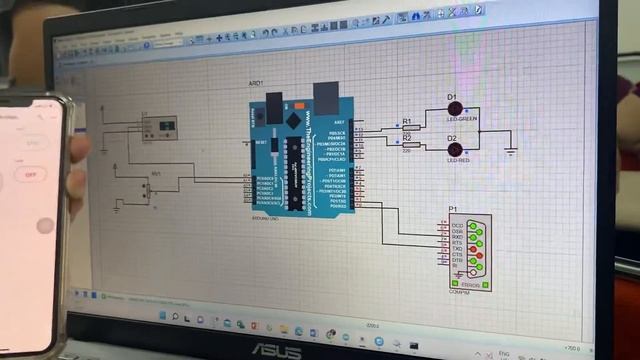Click the Redo arrow in the toolbar
The image size is (640, 360).
[274, 32]
